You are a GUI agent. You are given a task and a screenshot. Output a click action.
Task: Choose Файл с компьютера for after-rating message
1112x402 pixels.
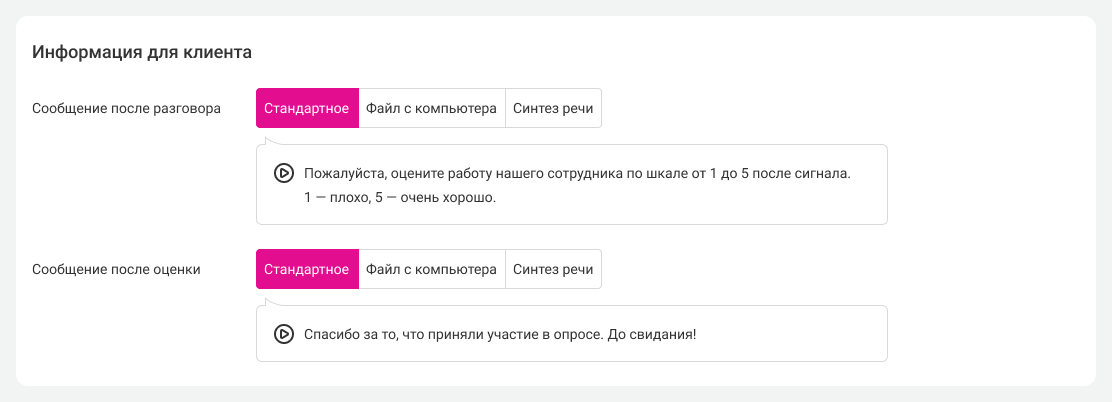tap(431, 269)
